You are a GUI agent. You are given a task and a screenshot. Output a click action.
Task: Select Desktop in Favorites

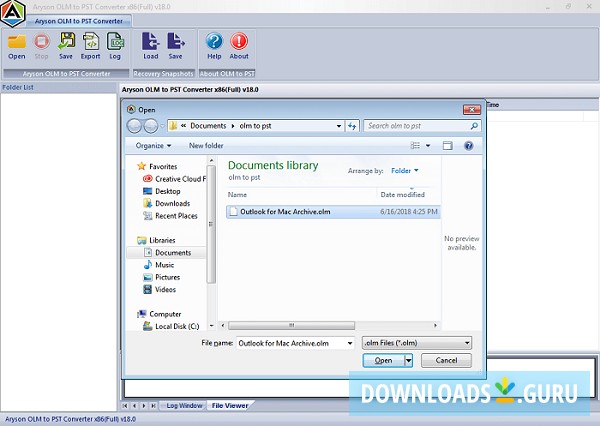coord(161,191)
